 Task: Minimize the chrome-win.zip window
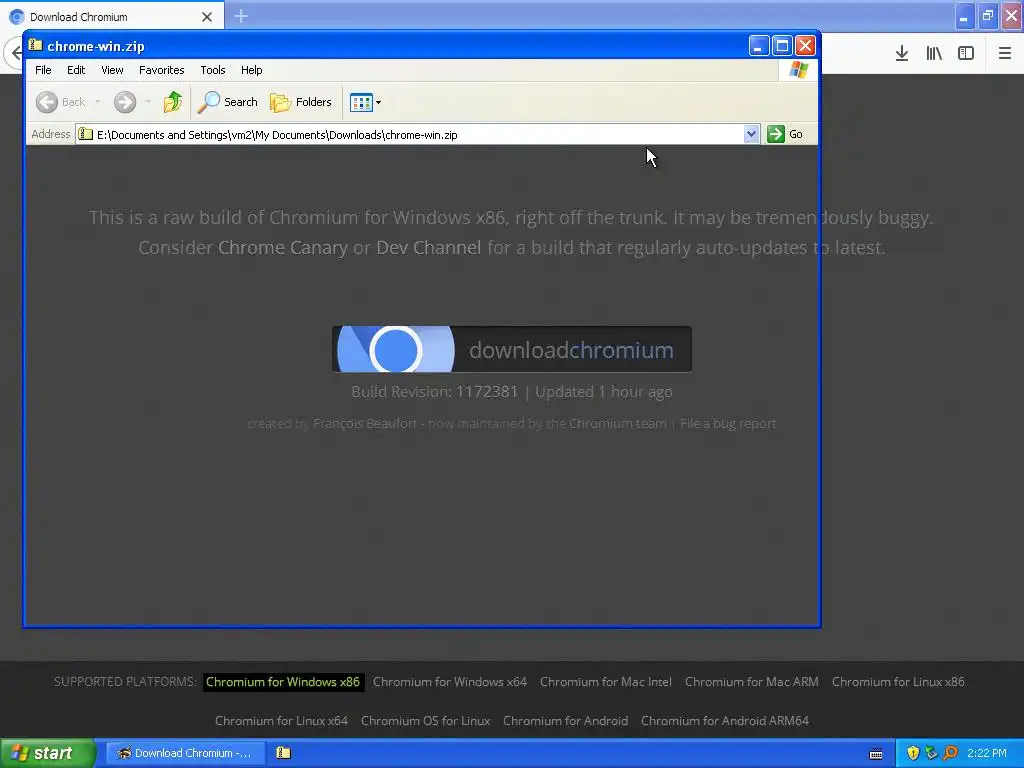pos(758,46)
